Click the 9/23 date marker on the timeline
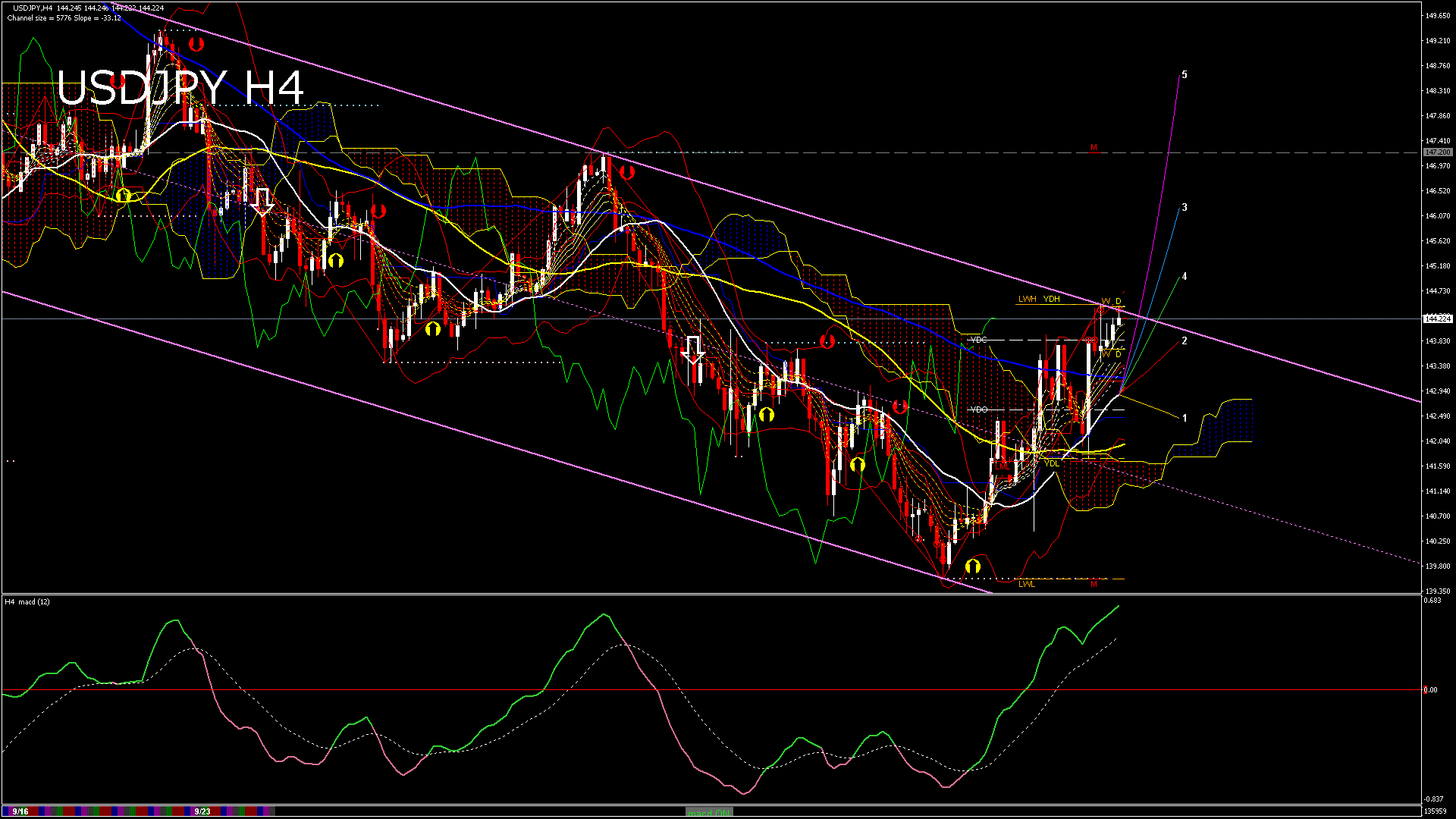 pos(202,811)
